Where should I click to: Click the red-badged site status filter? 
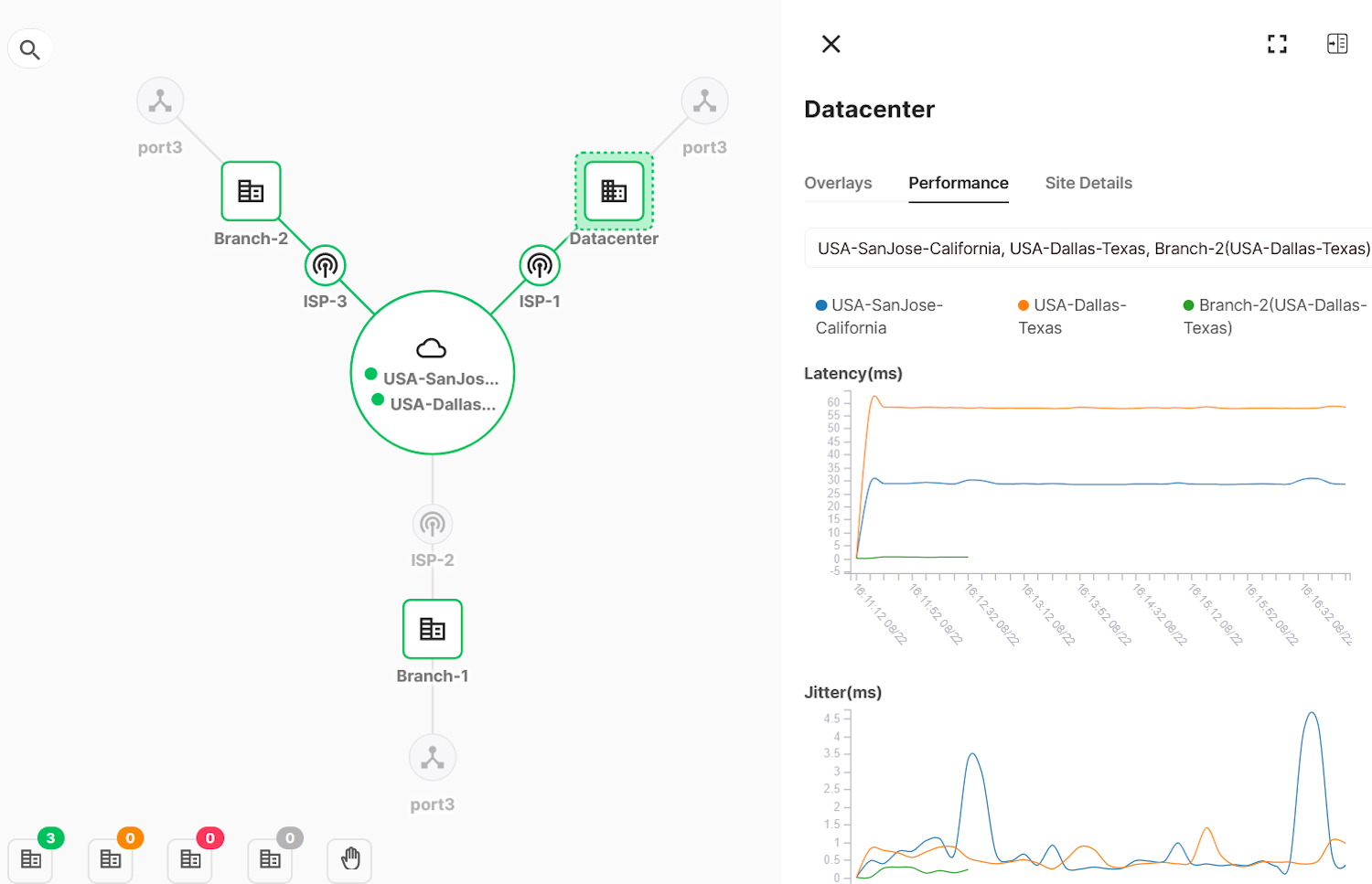click(x=189, y=859)
